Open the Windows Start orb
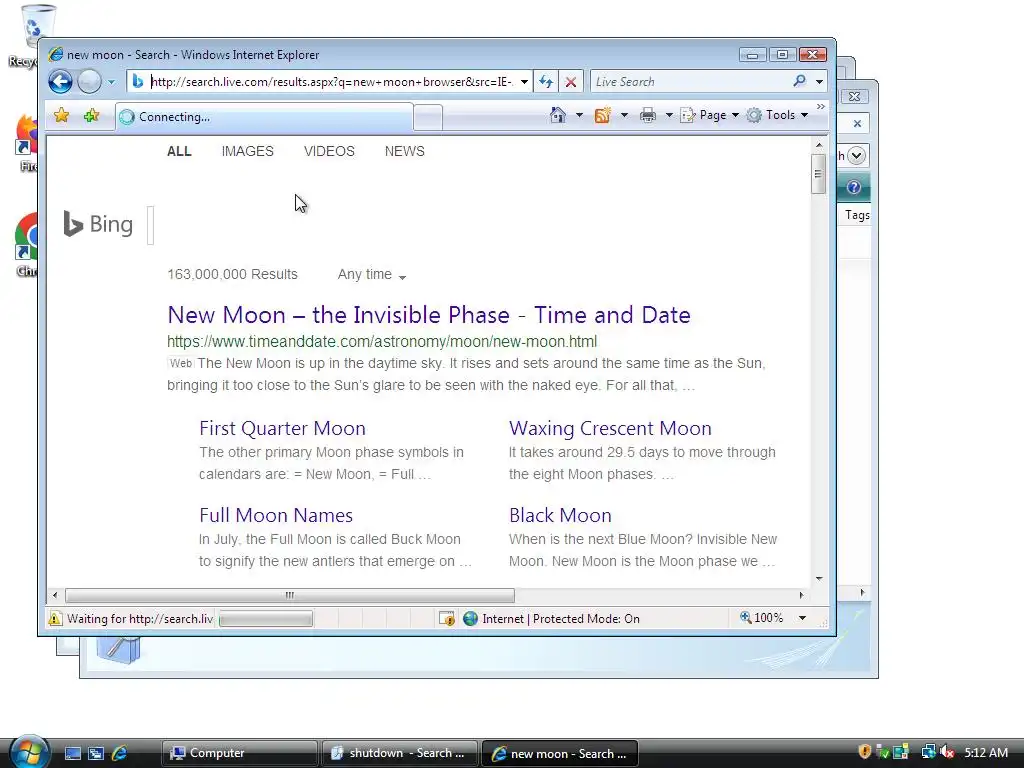This screenshot has height=768, width=1024. (x=29, y=751)
